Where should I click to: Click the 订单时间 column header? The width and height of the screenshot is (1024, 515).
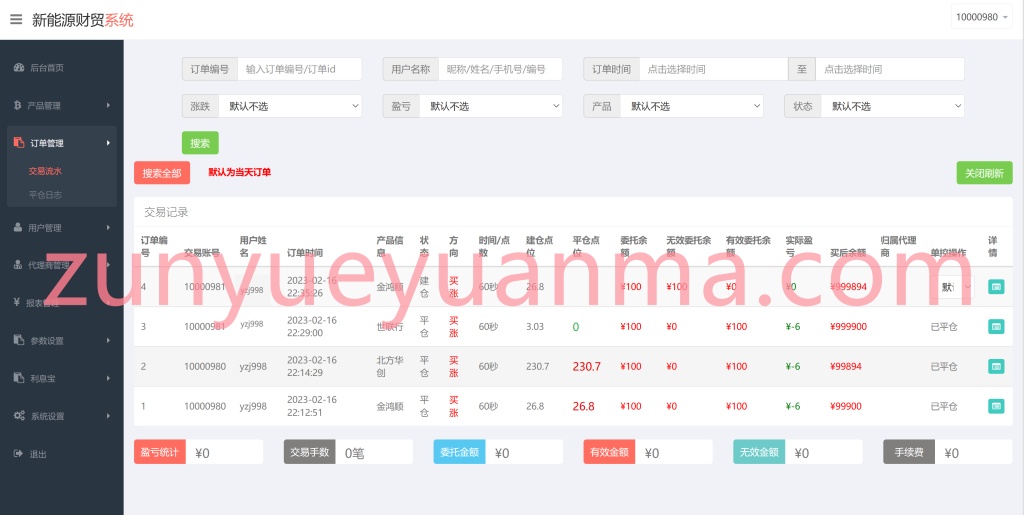[305, 253]
